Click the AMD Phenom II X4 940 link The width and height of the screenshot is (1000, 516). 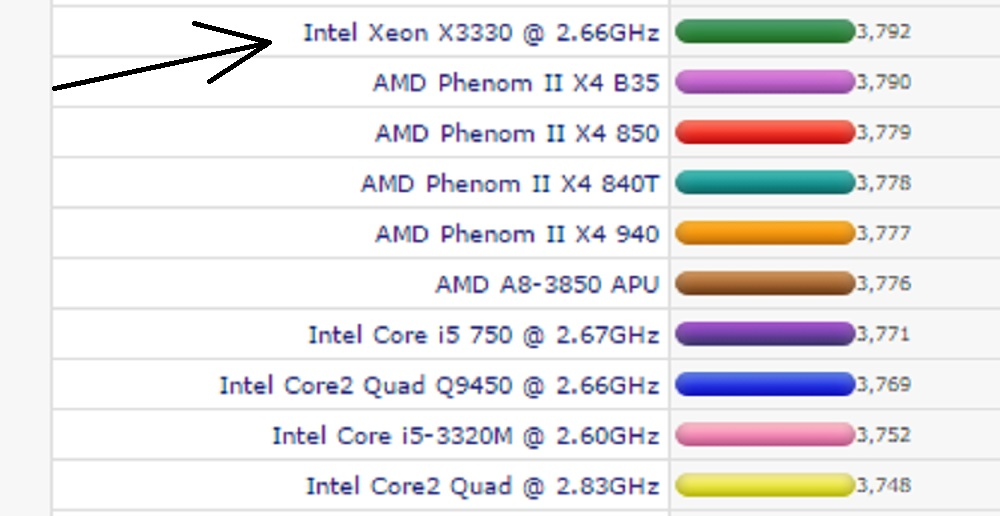coord(517,234)
